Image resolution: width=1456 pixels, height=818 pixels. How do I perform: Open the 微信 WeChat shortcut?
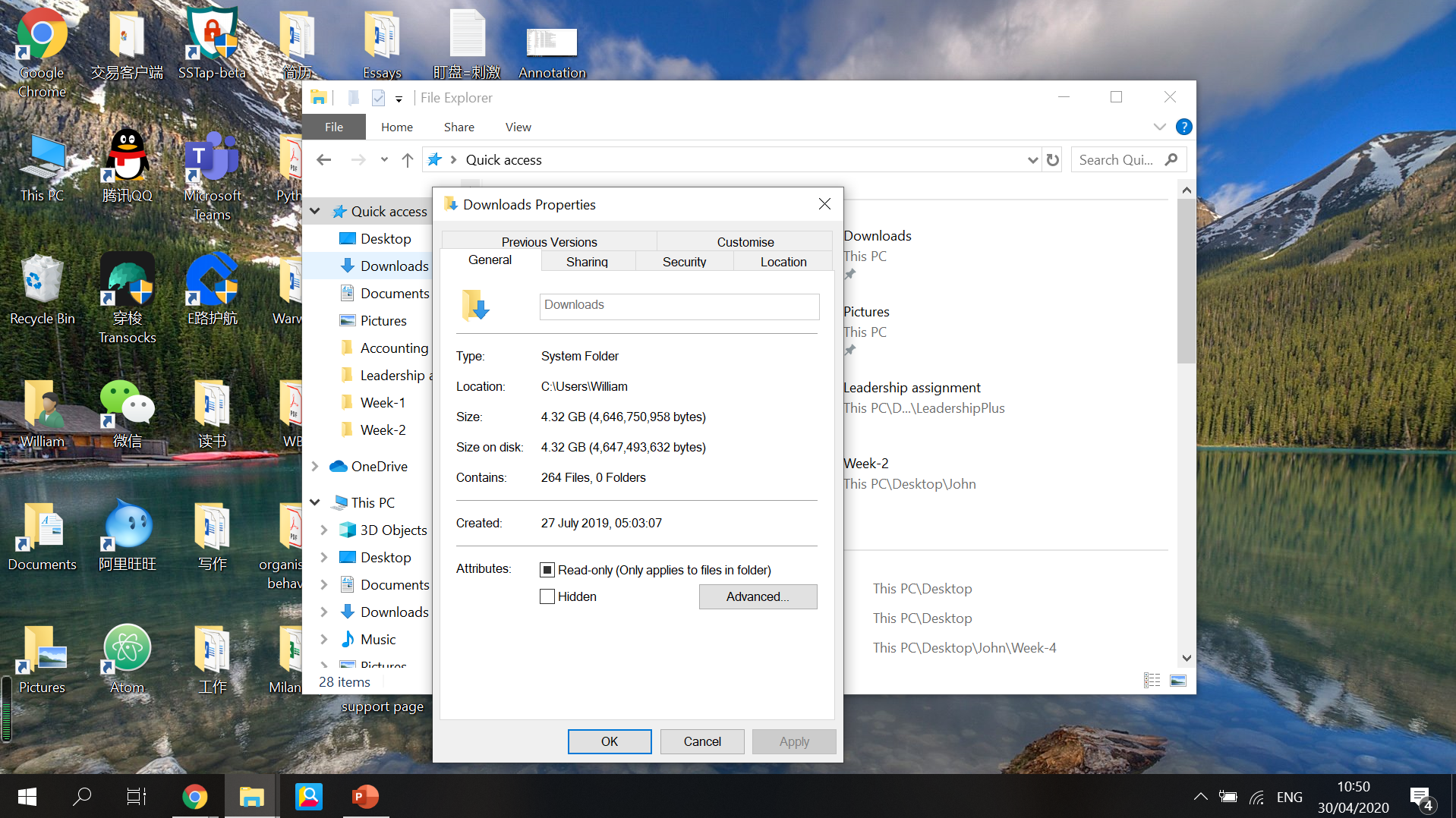tap(128, 414)
